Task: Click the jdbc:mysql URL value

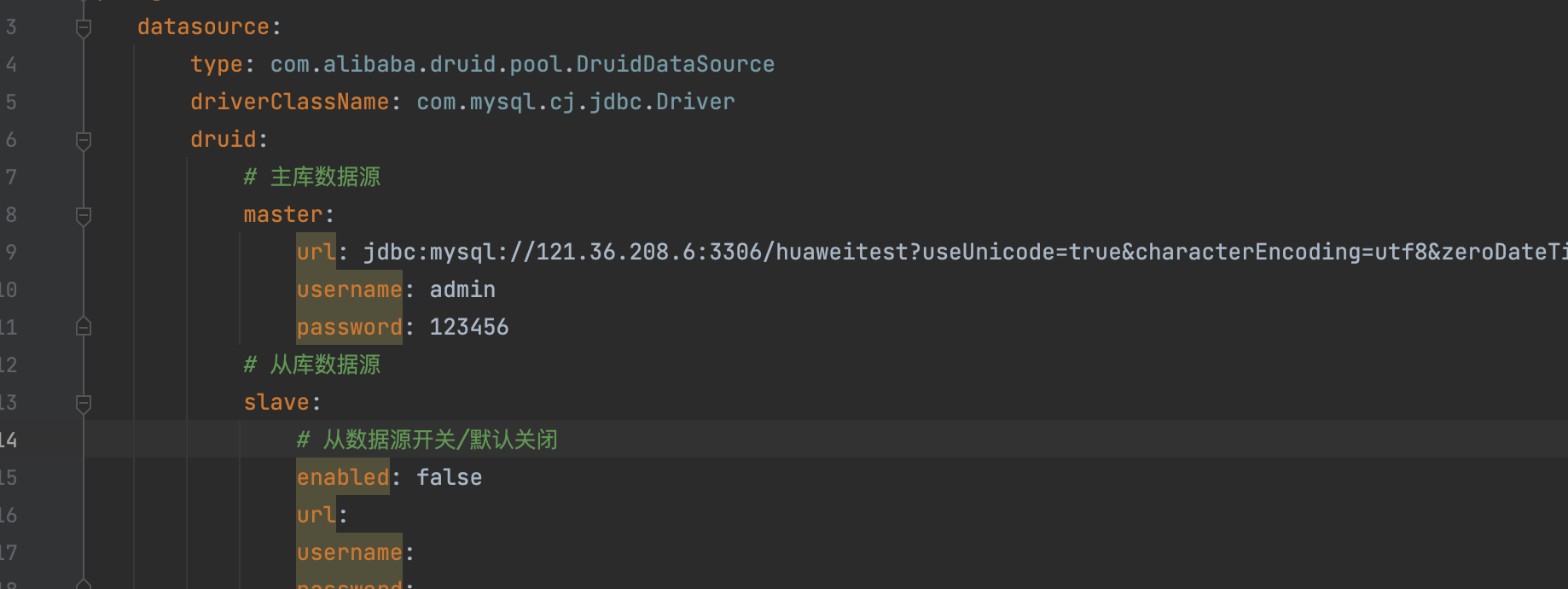Action: tap(965, 252)
